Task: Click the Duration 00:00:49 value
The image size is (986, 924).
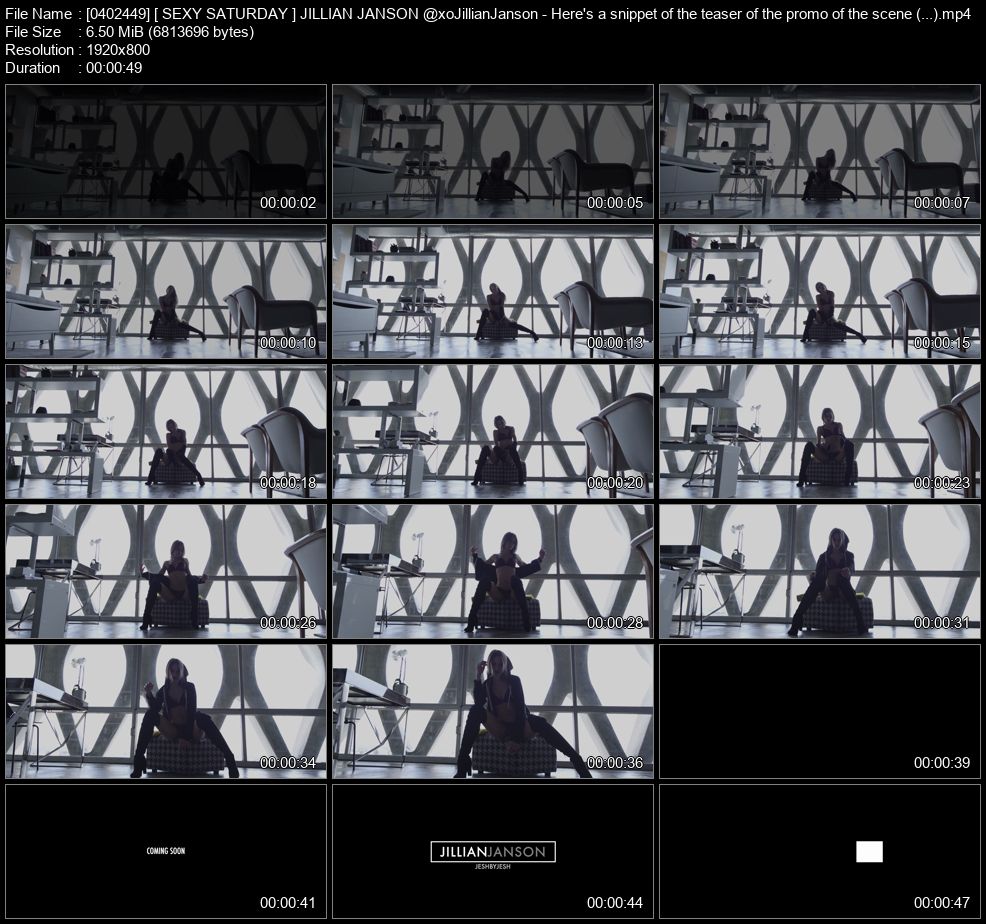Action: pos(116,67)
